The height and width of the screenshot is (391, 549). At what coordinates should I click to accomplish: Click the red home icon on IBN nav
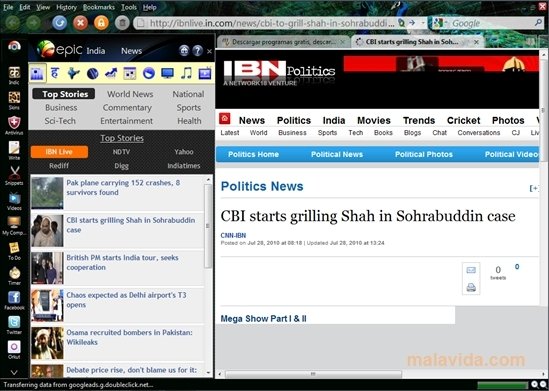pos(224,119)
